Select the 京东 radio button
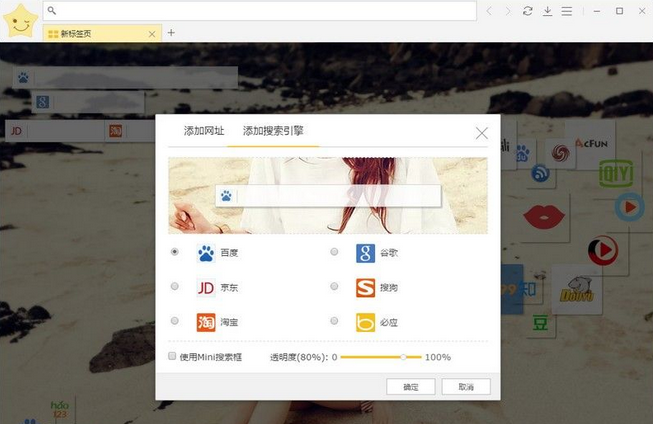The width and height of the screenshot is (653, 424). coord(174,286)
